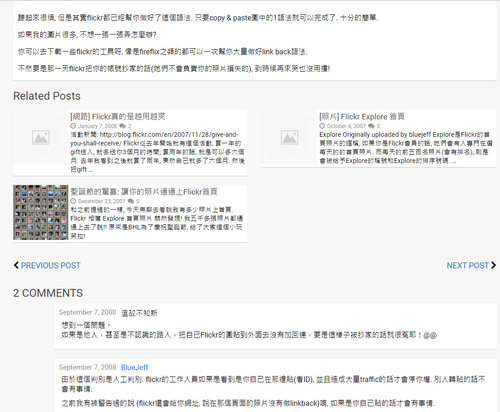Click placeholder thumbnail of October 4, 2007 post
Image resolution: width=500 pixels, height=412 pixels.
coord(289,137)
